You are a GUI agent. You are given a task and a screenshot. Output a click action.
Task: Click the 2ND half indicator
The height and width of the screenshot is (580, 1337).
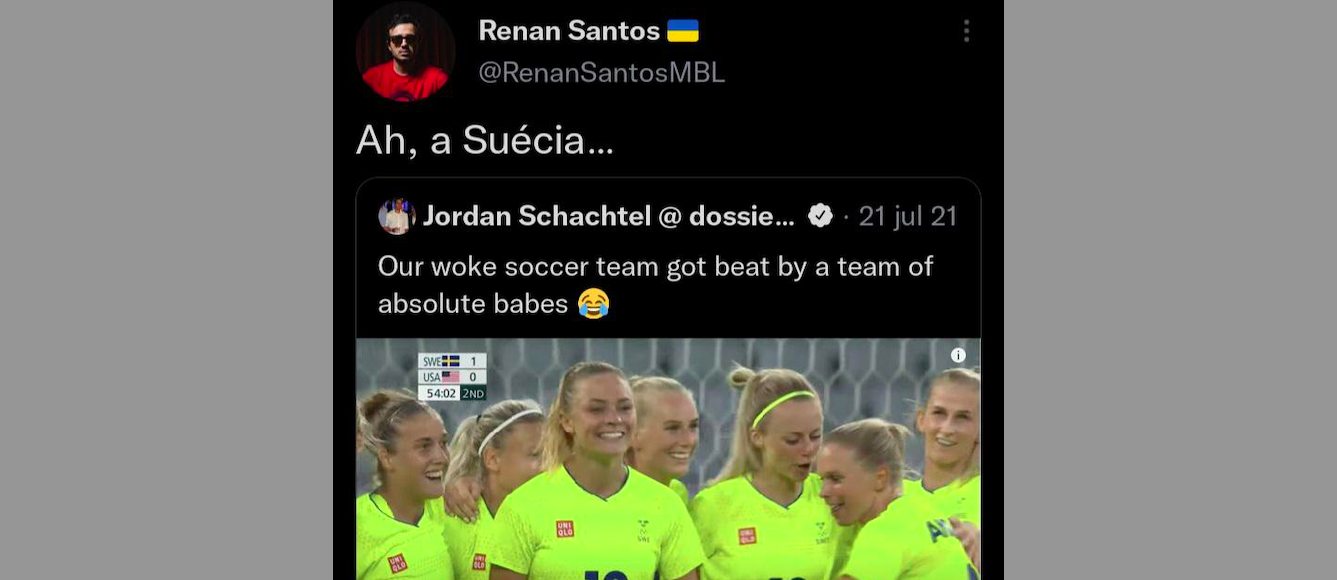473,394
